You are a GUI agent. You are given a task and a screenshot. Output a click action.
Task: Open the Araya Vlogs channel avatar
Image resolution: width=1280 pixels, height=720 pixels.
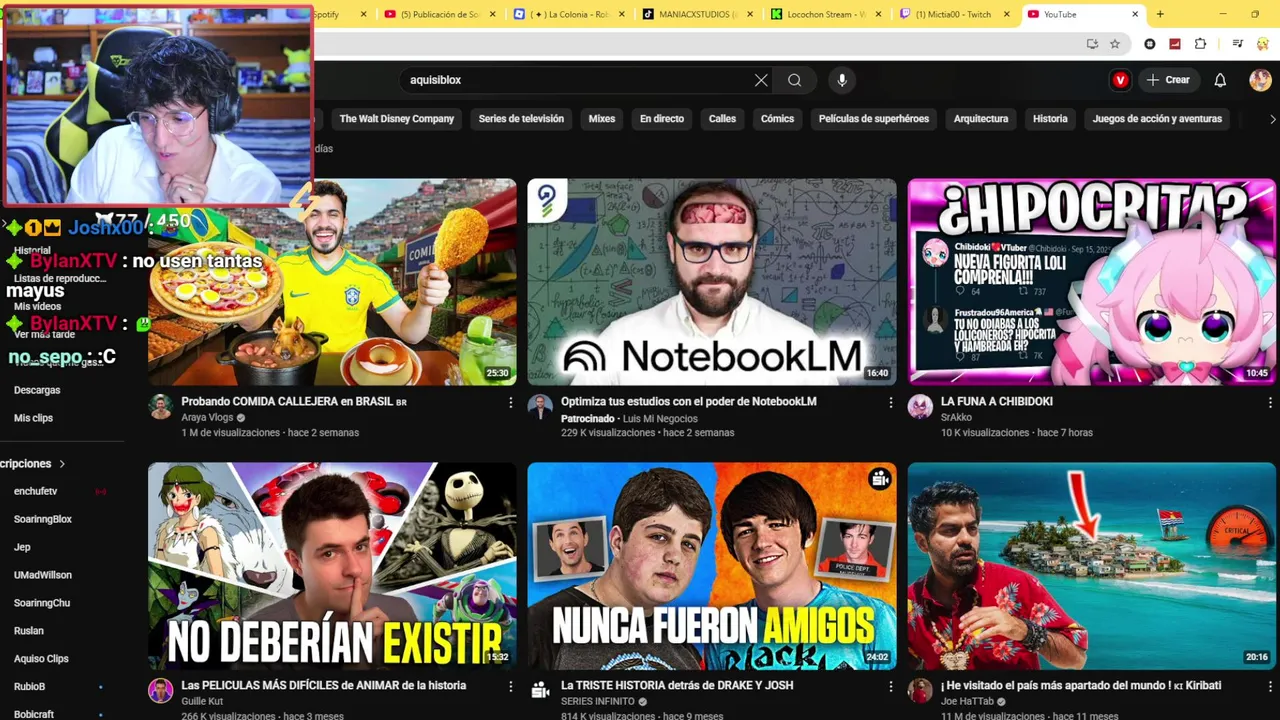tap(160, 406)
